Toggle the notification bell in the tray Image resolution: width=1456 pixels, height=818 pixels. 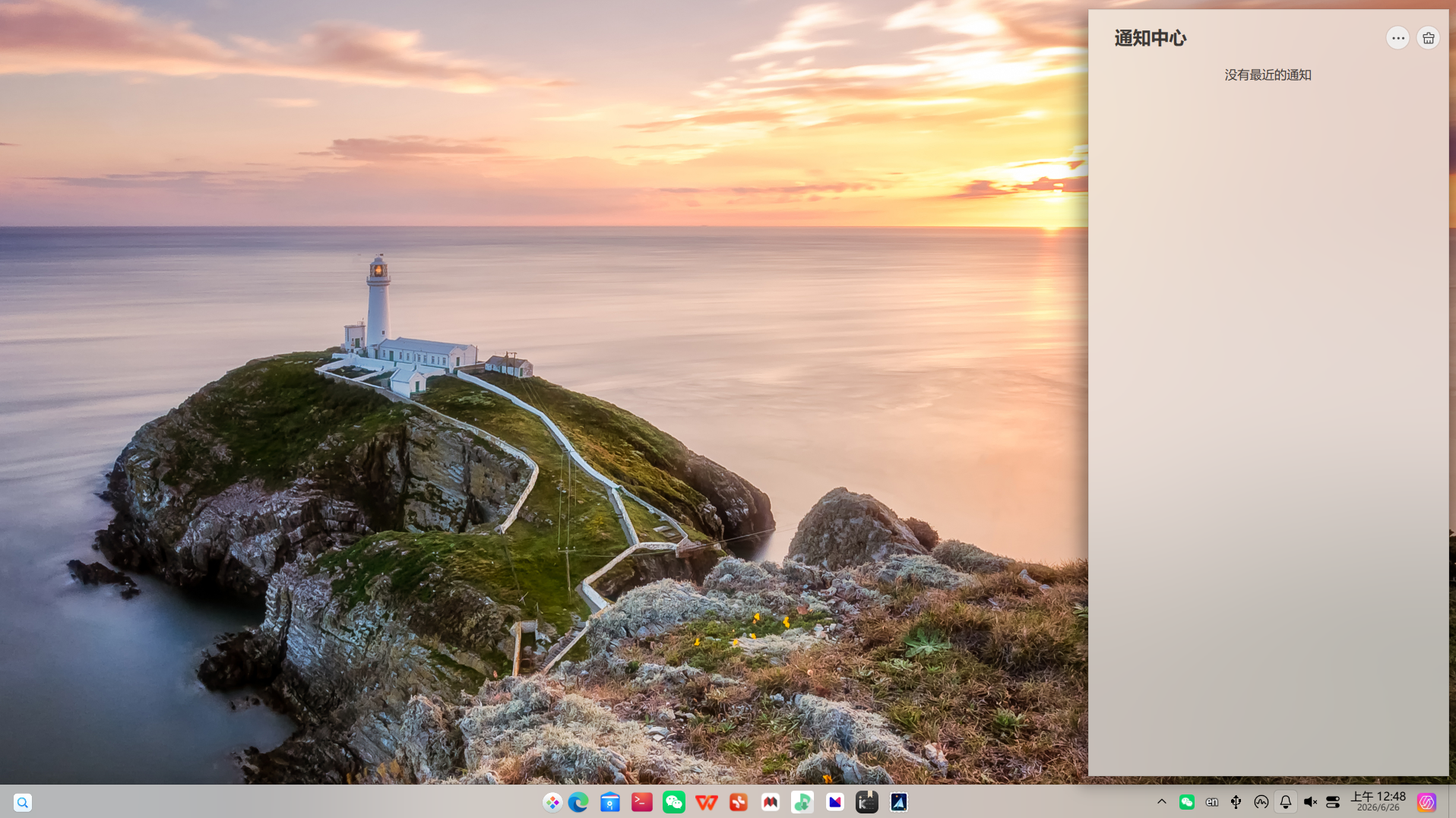[x=1286, y=802]
